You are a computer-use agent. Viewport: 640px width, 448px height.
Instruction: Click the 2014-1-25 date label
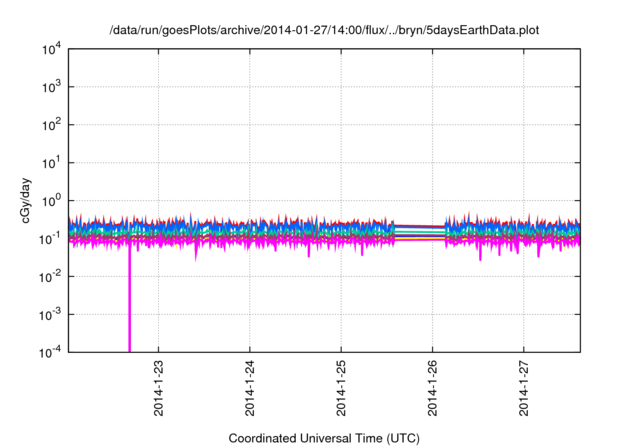pos(341,388)
